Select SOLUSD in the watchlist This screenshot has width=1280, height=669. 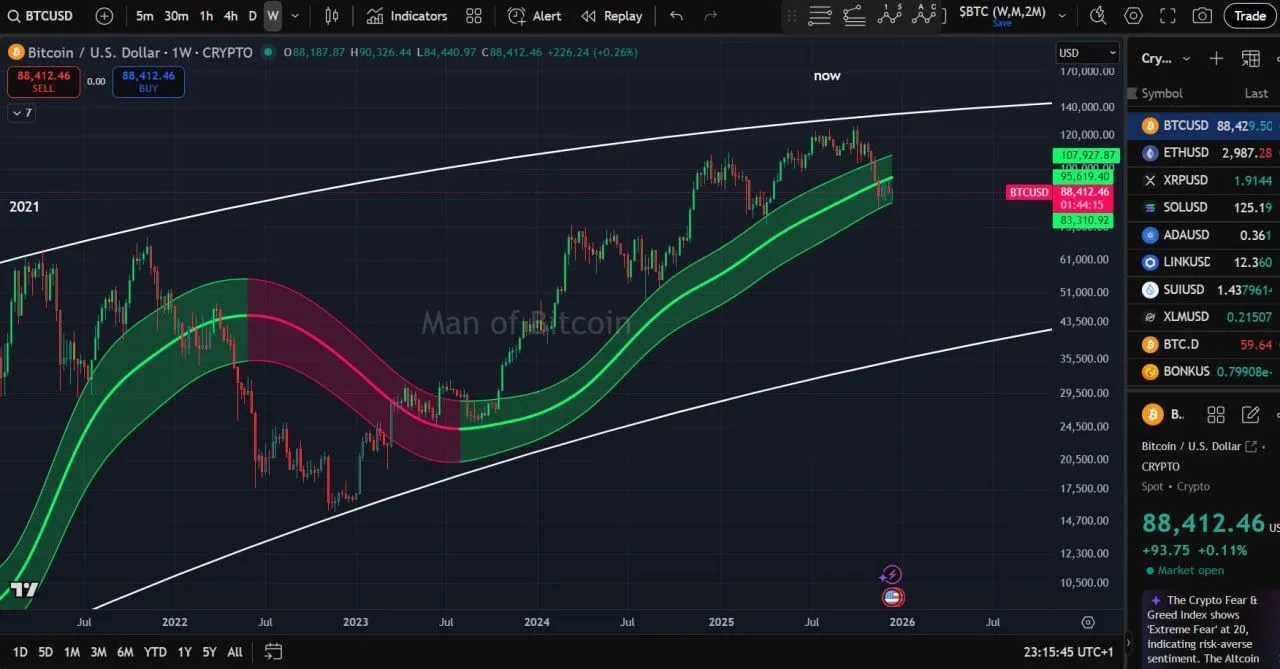coord(1203,207)
